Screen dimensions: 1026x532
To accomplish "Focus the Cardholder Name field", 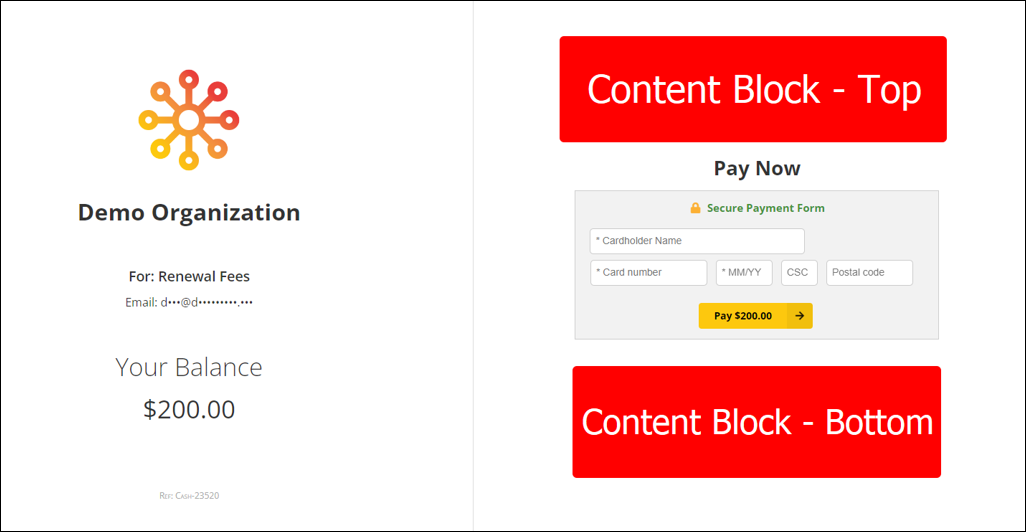I will 697,241.
